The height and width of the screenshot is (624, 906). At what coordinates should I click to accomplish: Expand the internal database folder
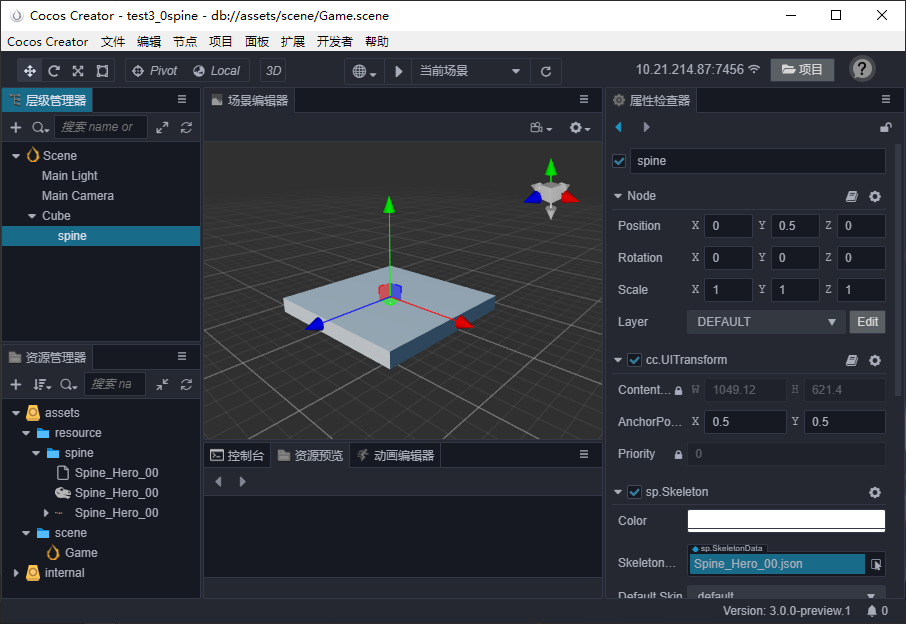coord(16,573)
